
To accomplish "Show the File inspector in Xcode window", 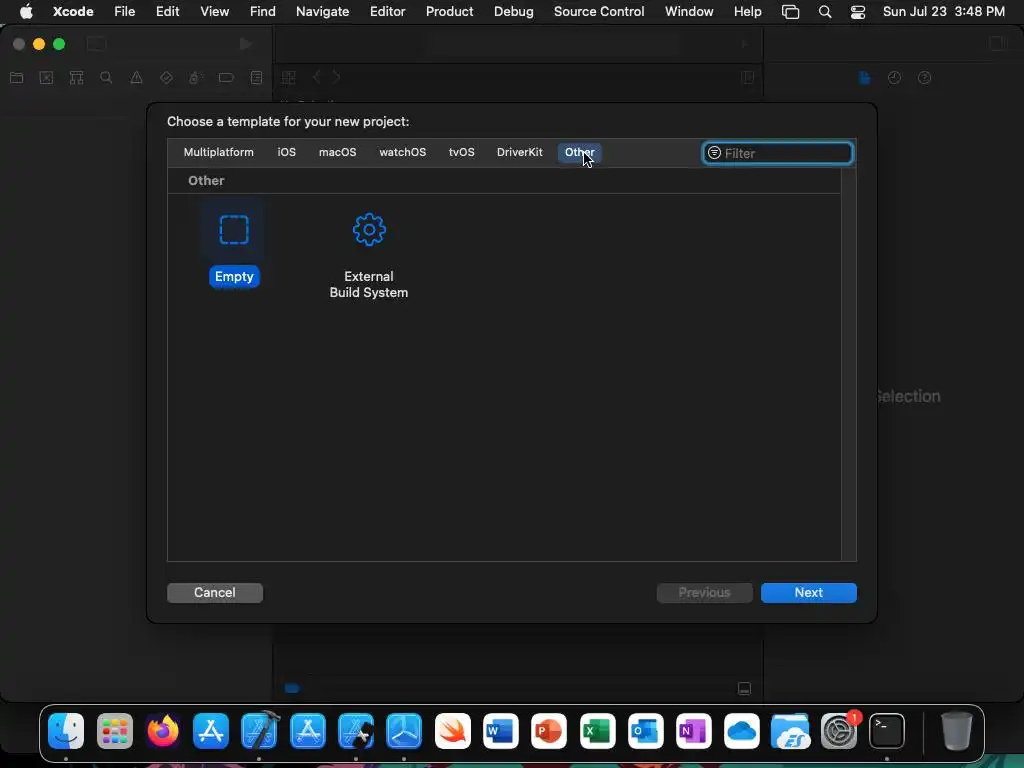I will 865,78.
